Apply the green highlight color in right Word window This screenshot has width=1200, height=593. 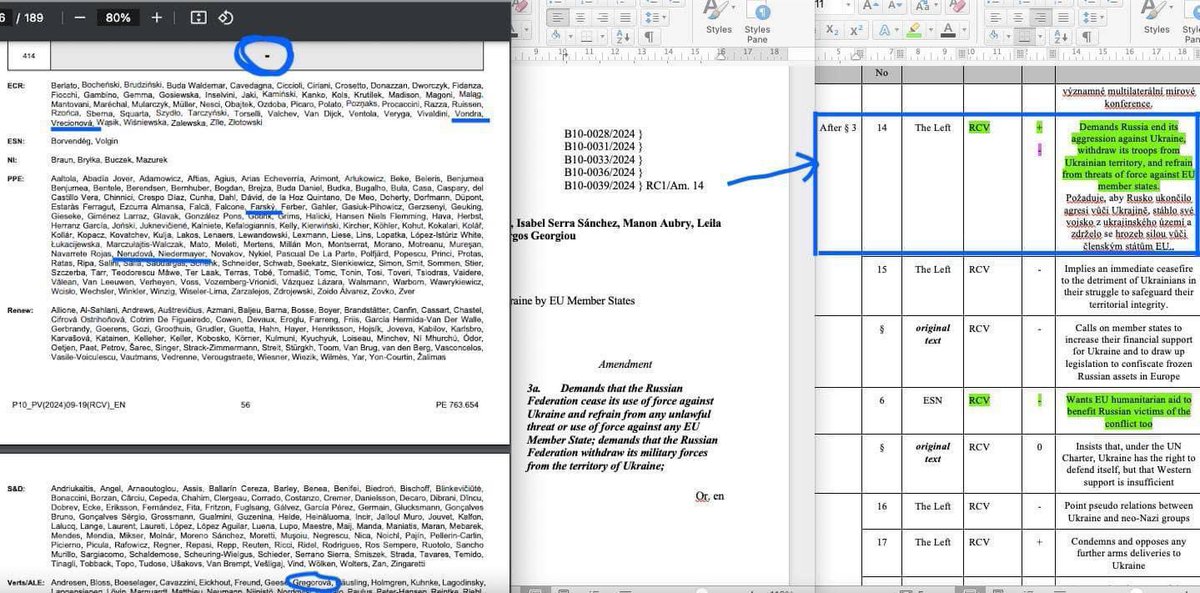(913, 30)
